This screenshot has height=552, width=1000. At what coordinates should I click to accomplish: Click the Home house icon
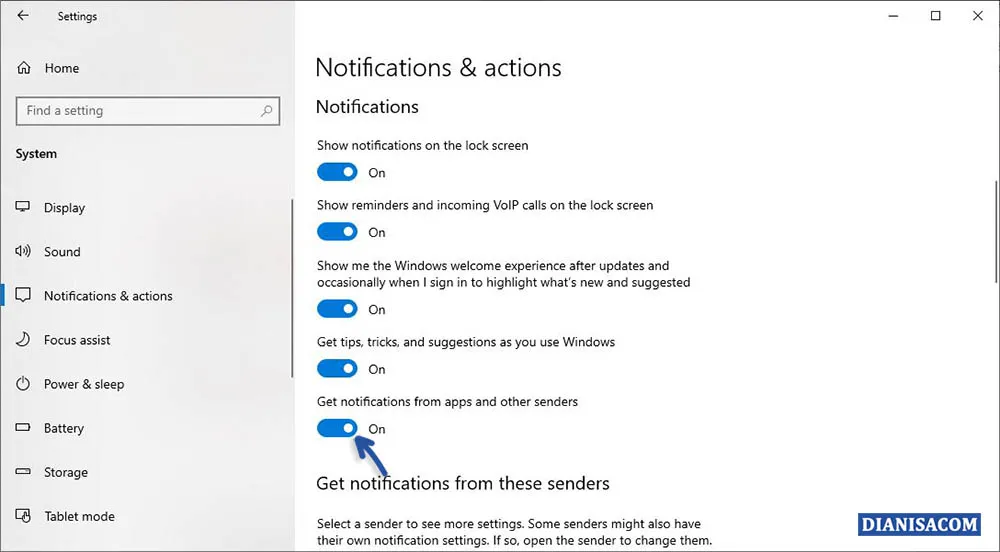click(24, 68)
